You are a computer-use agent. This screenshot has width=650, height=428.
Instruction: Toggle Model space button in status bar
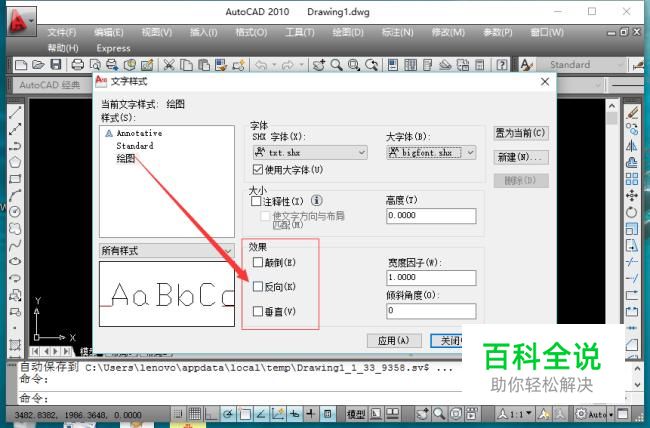point(356,413)
